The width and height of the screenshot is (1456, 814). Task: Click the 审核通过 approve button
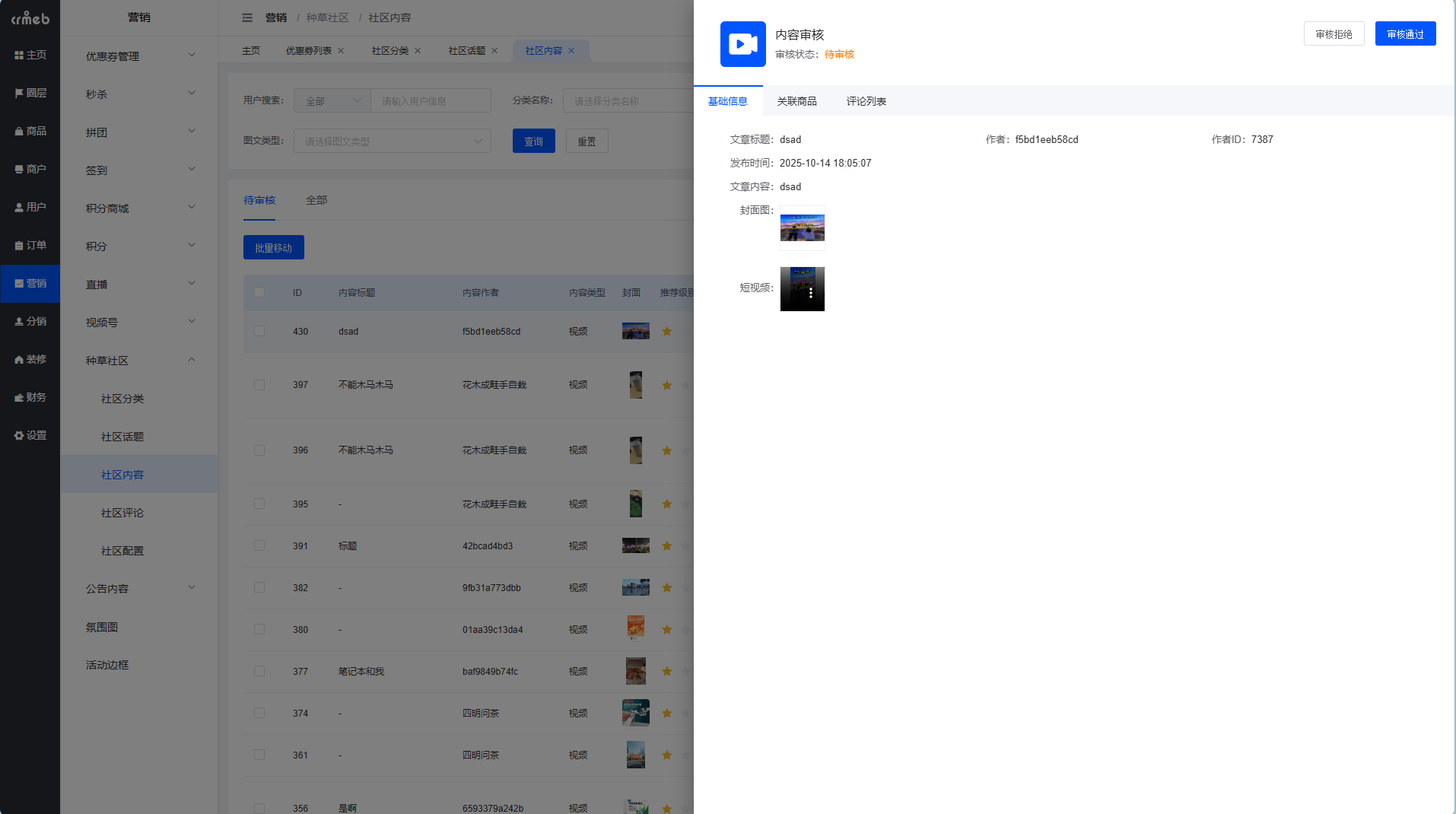pos(1405,34)
